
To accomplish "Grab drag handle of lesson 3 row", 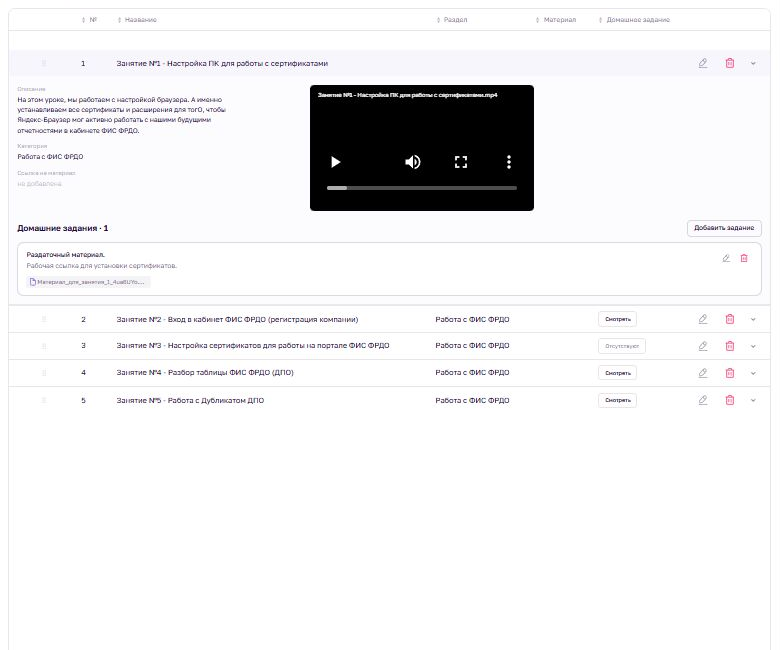I will click(44, 346).
